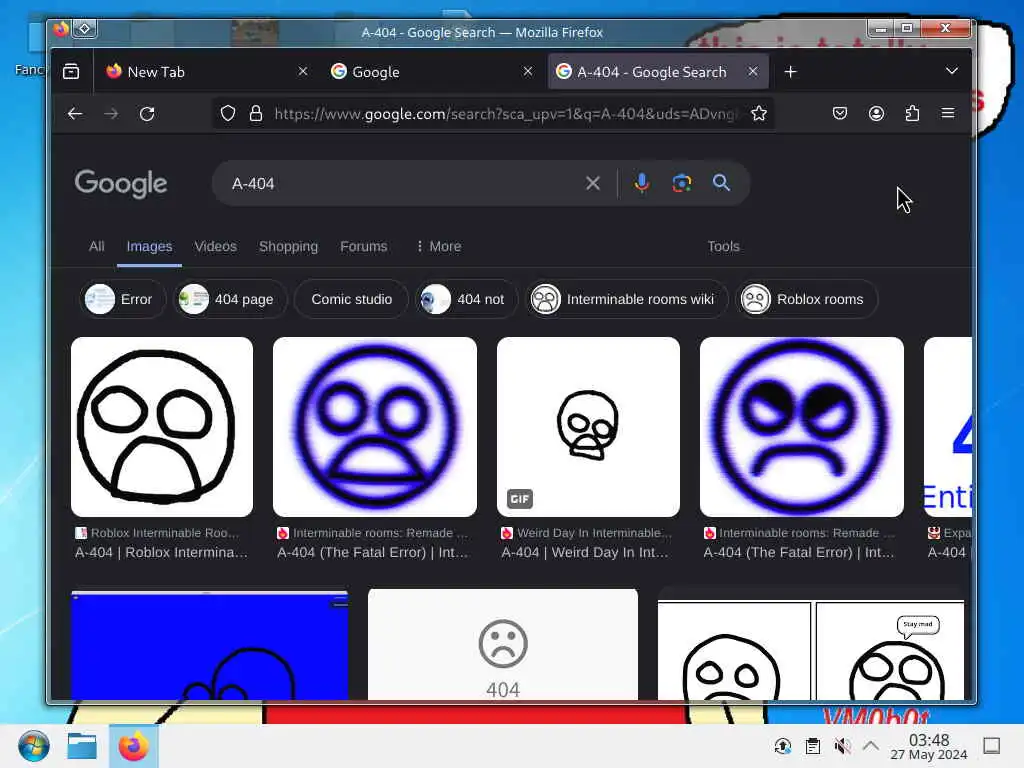Open the angry blue A-404 face image
Viewport: 1024px width, 768px height.
[x=802, y=426]
